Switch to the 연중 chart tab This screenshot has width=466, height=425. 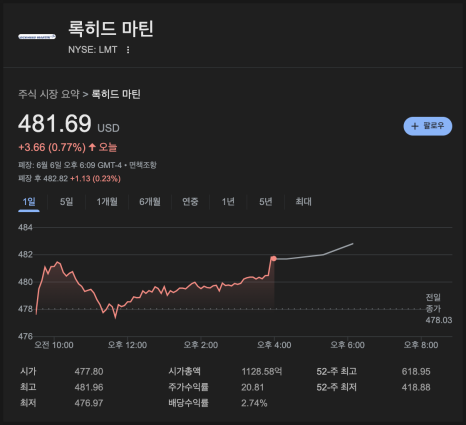click(x=190, y=202)
